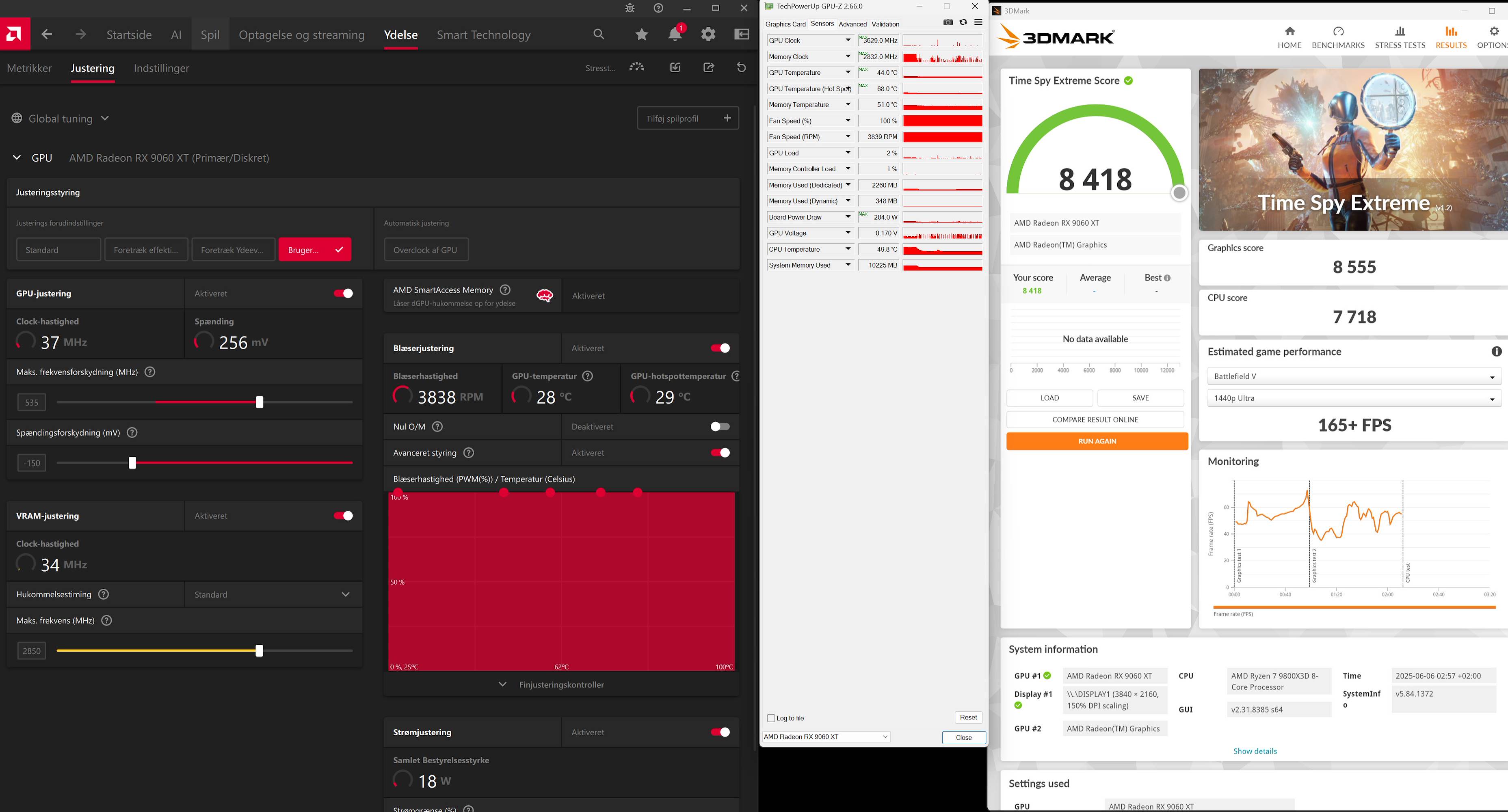Open favorites star icon
Viewport: 1508px width, 812px height.
(x=642, y=35)
